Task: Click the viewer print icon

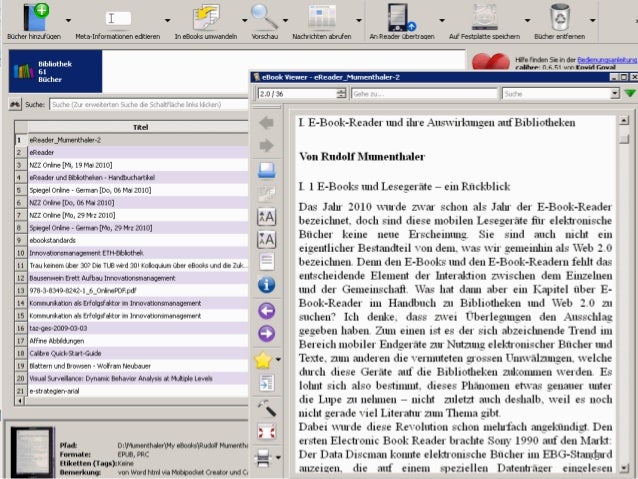Action: (263, 457)
